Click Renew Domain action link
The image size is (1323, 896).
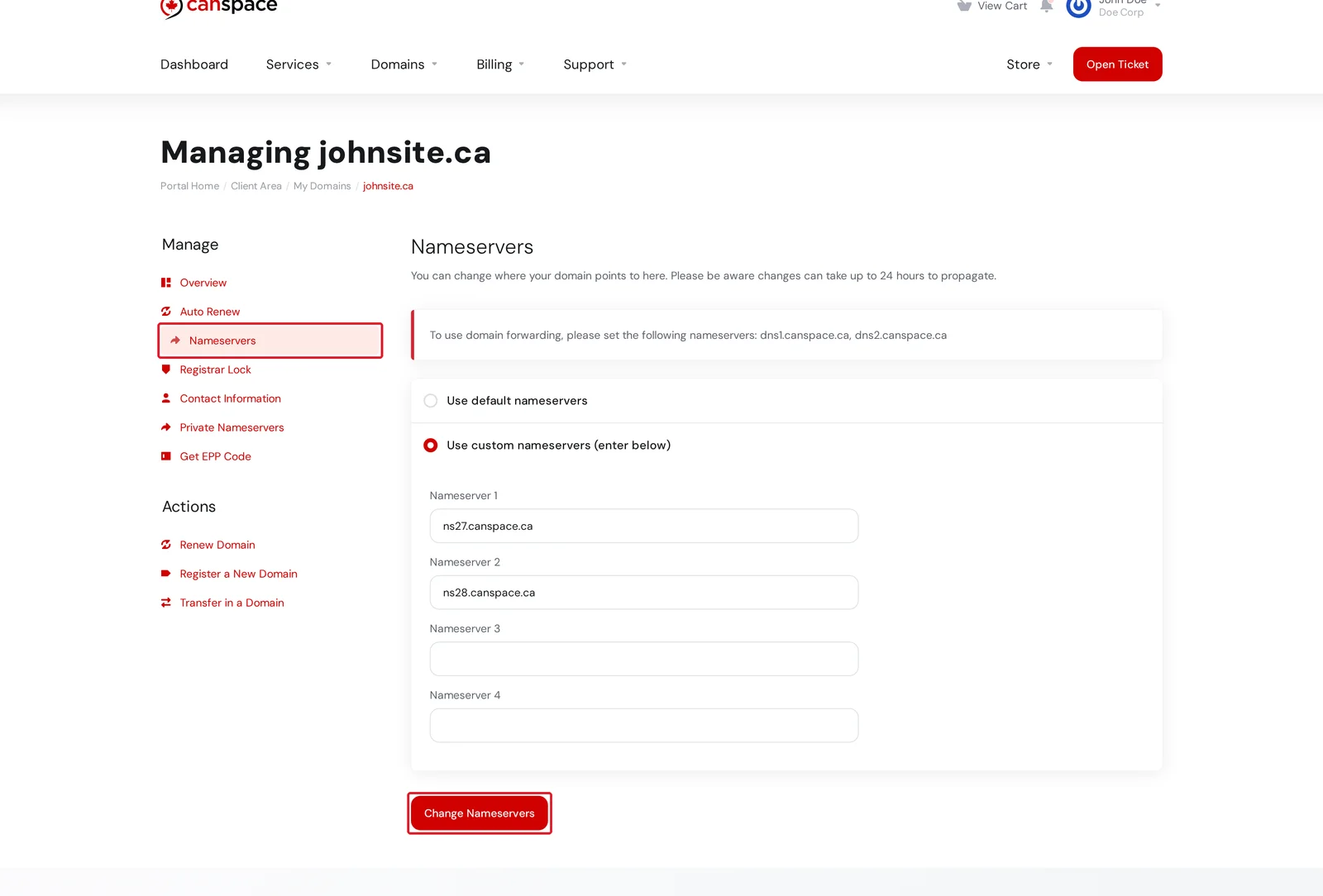[x=217, y=545]
